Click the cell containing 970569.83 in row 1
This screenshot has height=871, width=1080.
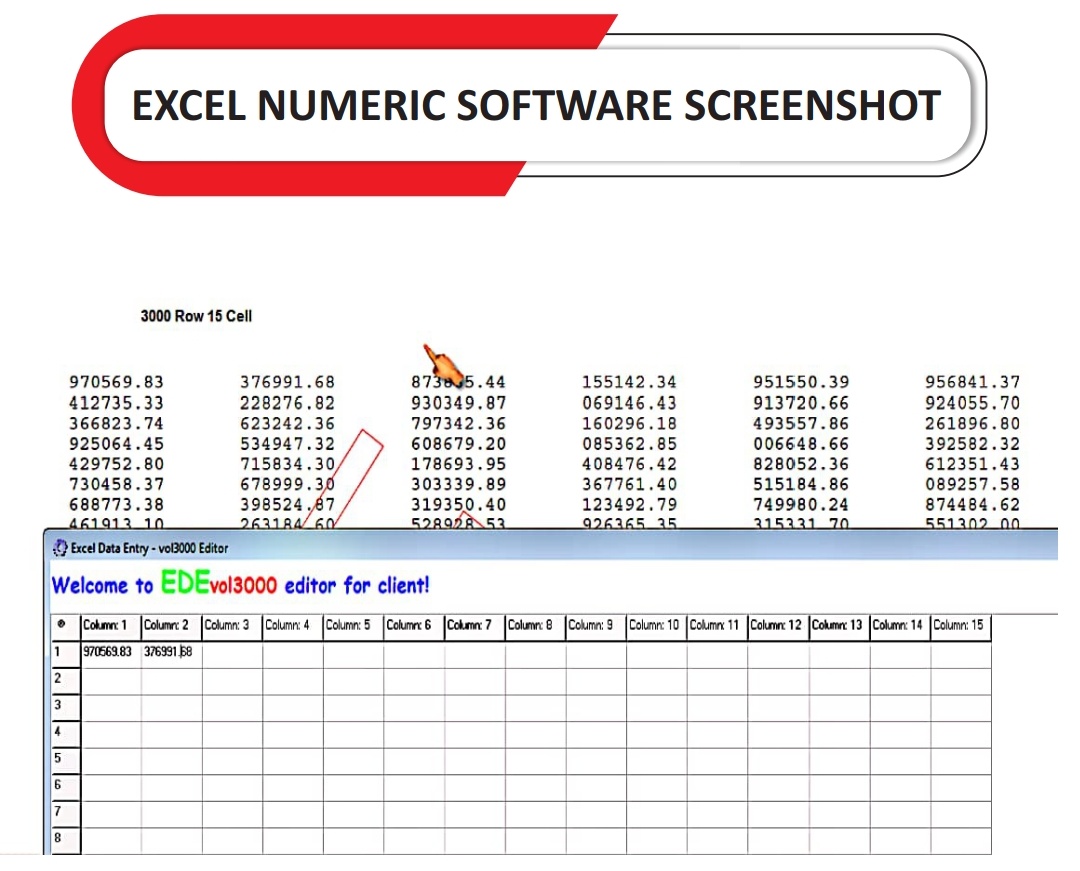110,652
